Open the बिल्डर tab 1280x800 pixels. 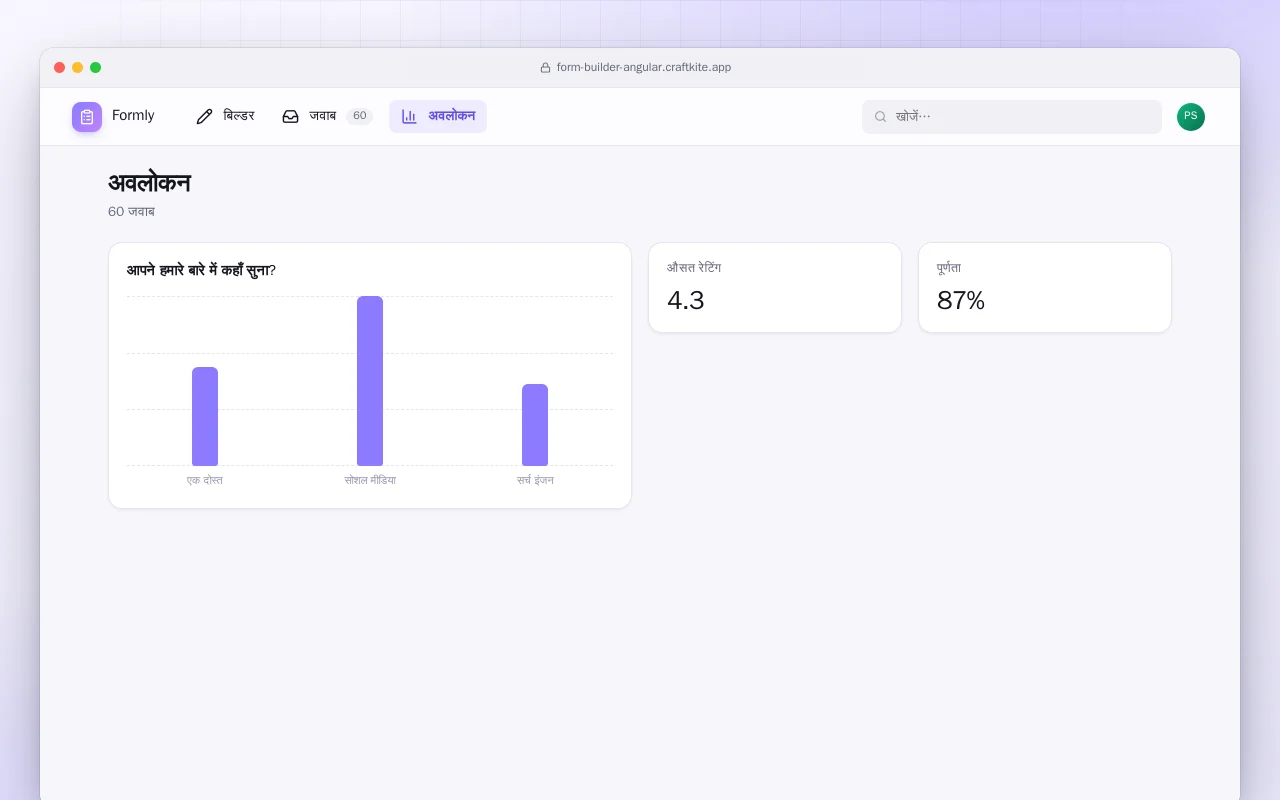point(225,116)
